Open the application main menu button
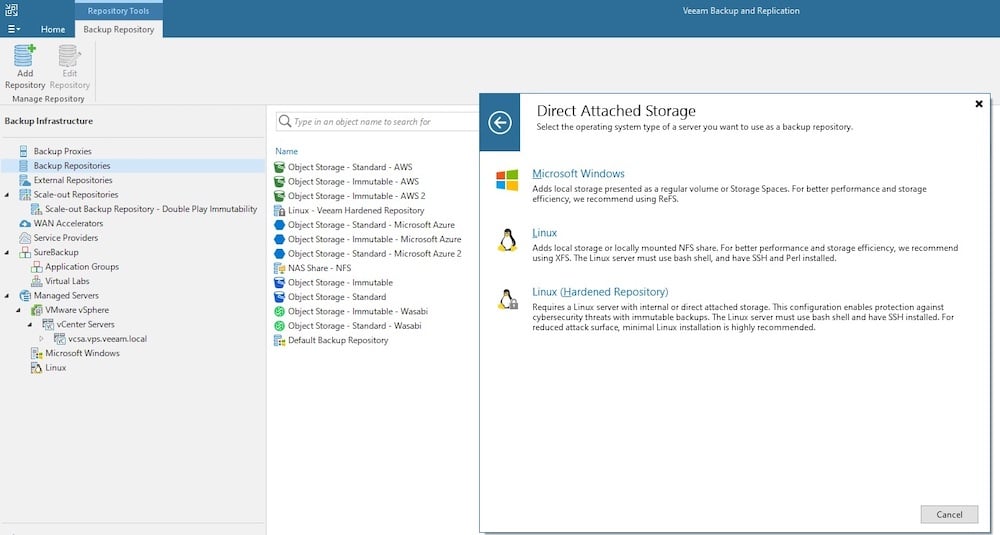Viewport: 1000px width, 535px height. 13,29
